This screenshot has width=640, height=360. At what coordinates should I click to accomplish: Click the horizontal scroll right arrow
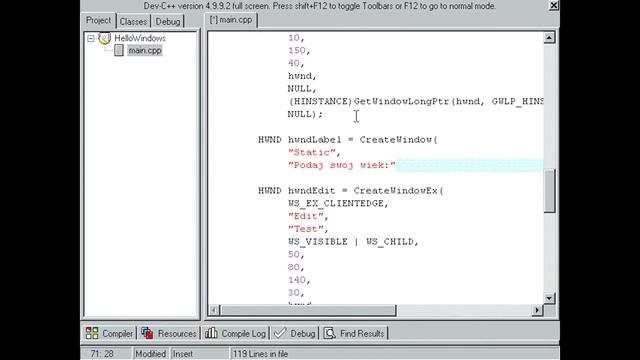coord(537,311)
